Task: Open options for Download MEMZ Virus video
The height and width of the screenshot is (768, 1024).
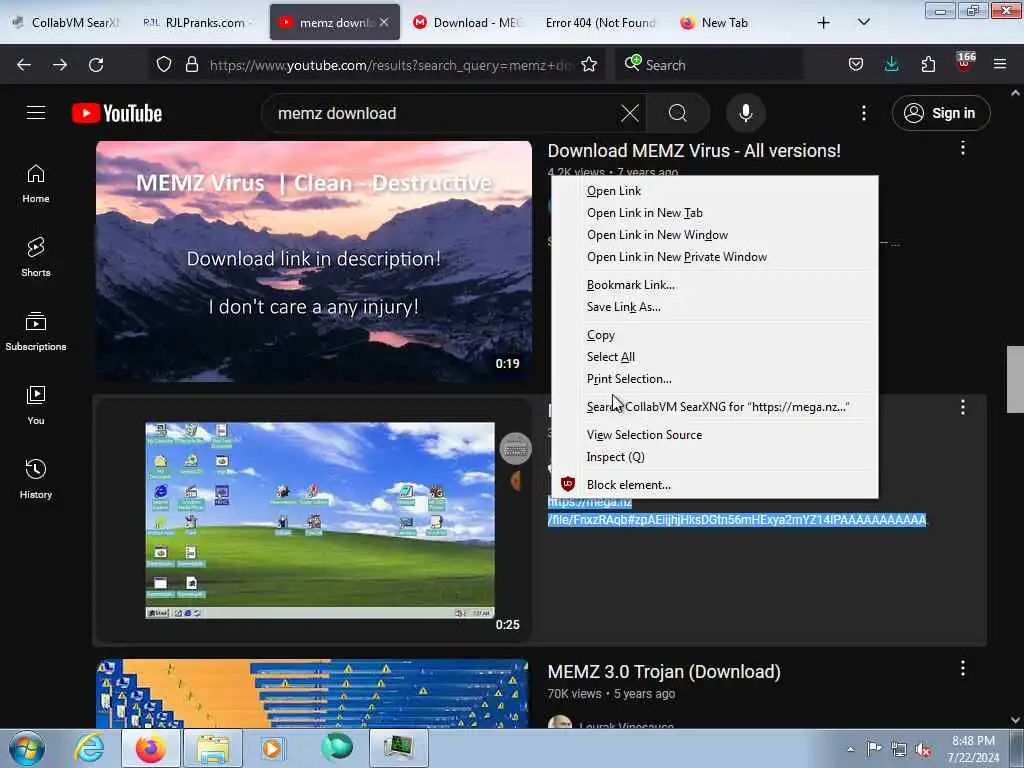Action: pyautogui.click(x=963, y=148)
